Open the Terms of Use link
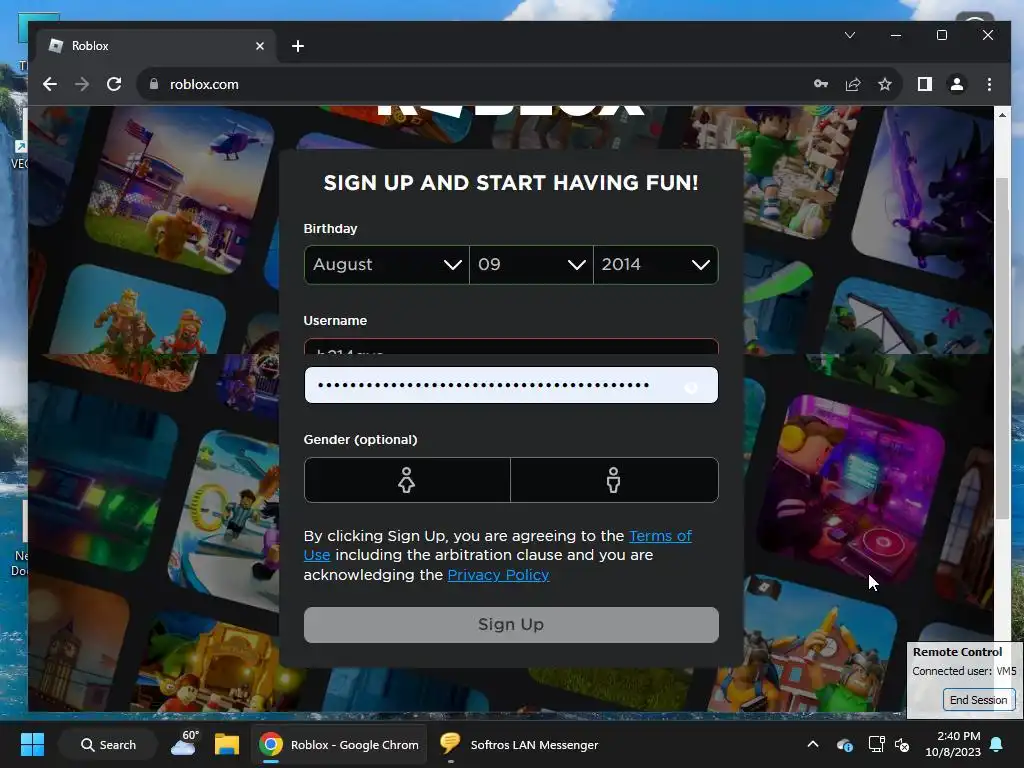Screen dimensions: 1024x768 660,536
